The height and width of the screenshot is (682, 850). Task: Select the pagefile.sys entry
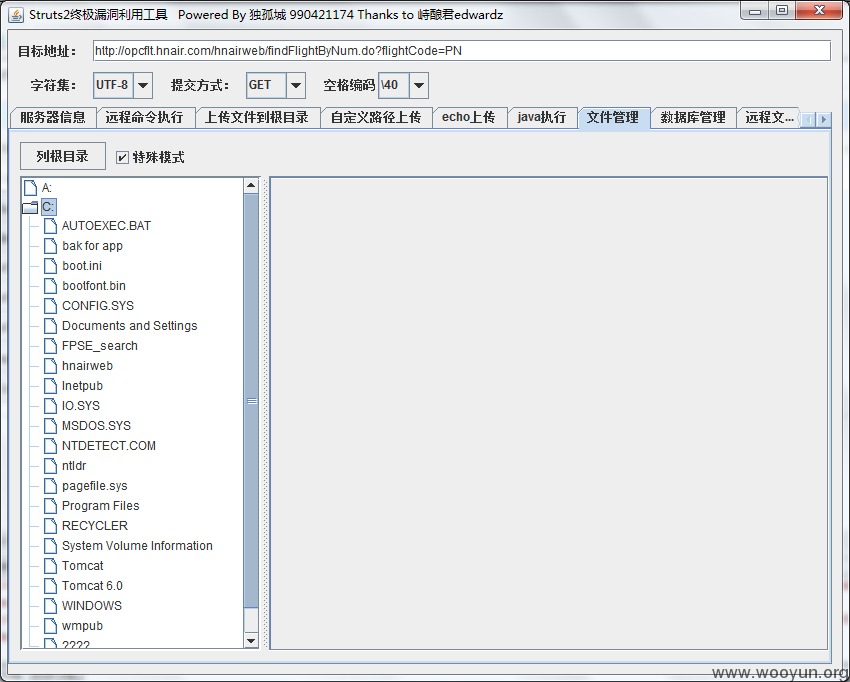click(94, 486)
